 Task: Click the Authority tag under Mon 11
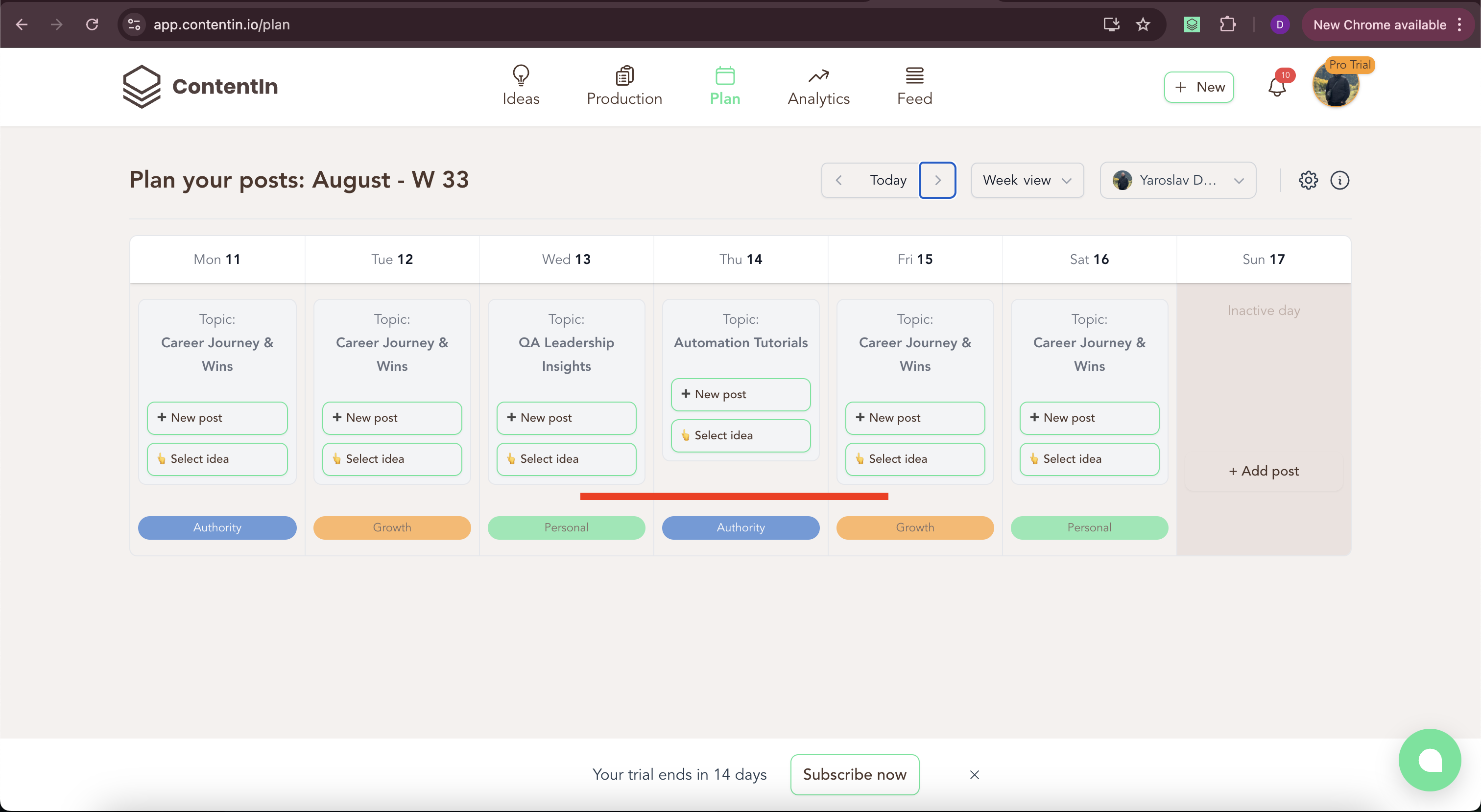click(x=217, y=527)
